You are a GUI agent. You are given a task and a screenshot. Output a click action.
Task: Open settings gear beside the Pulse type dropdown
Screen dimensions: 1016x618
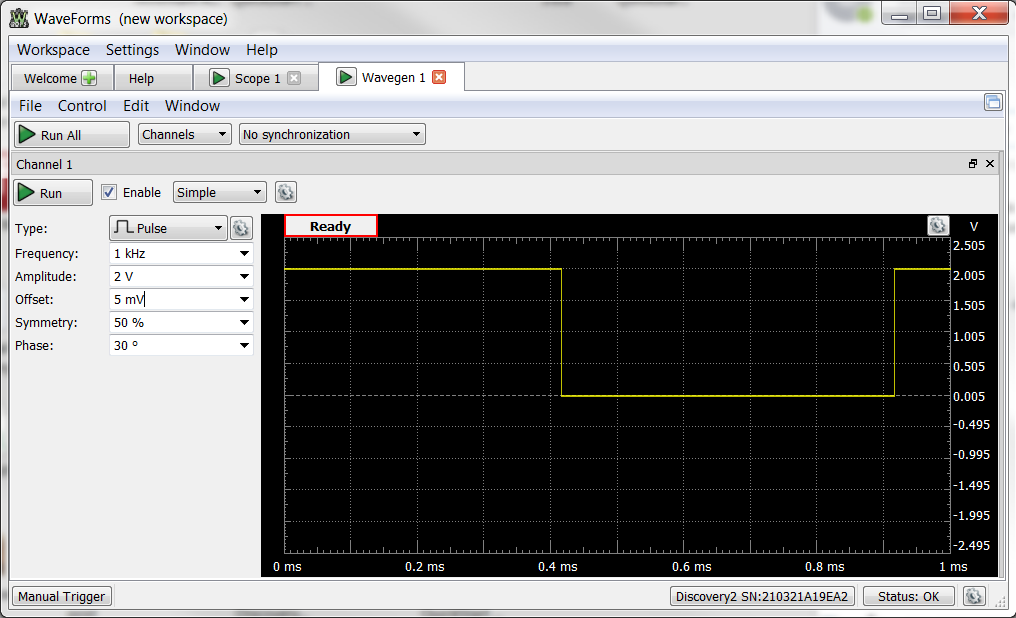[x=240, y=228]
